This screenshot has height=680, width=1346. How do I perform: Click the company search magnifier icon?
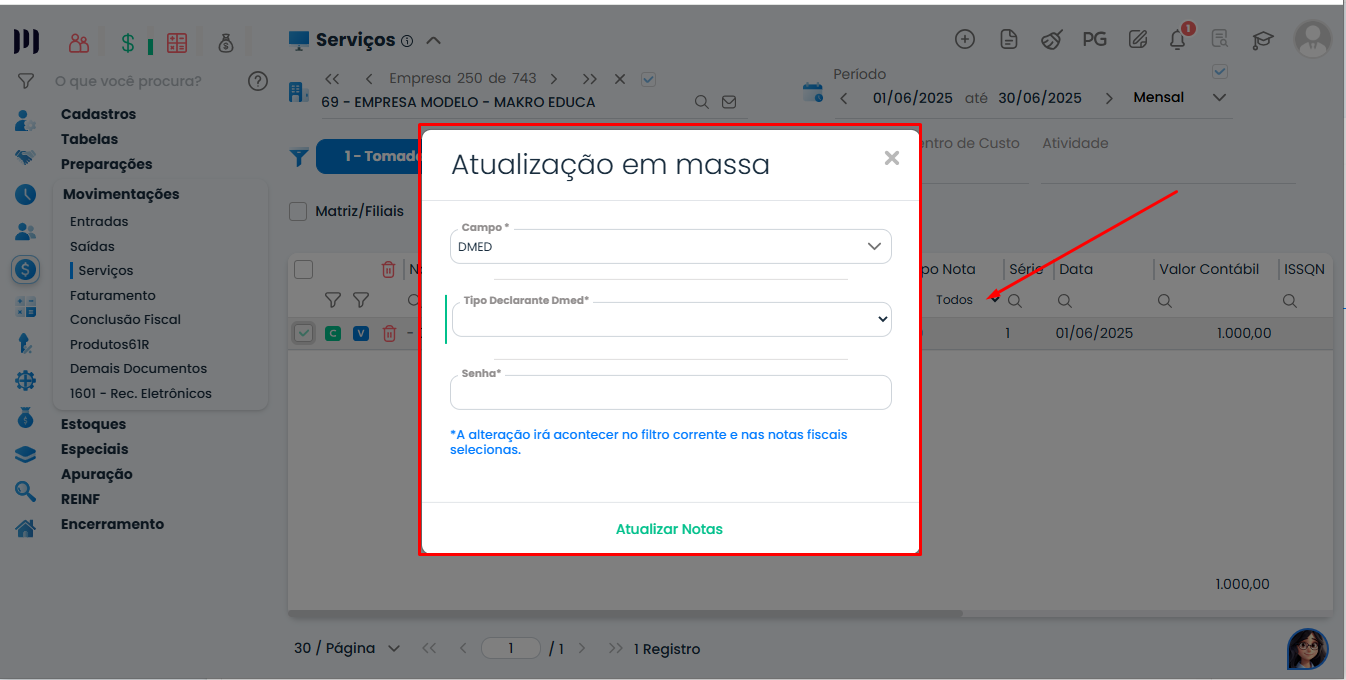(702, 102)
